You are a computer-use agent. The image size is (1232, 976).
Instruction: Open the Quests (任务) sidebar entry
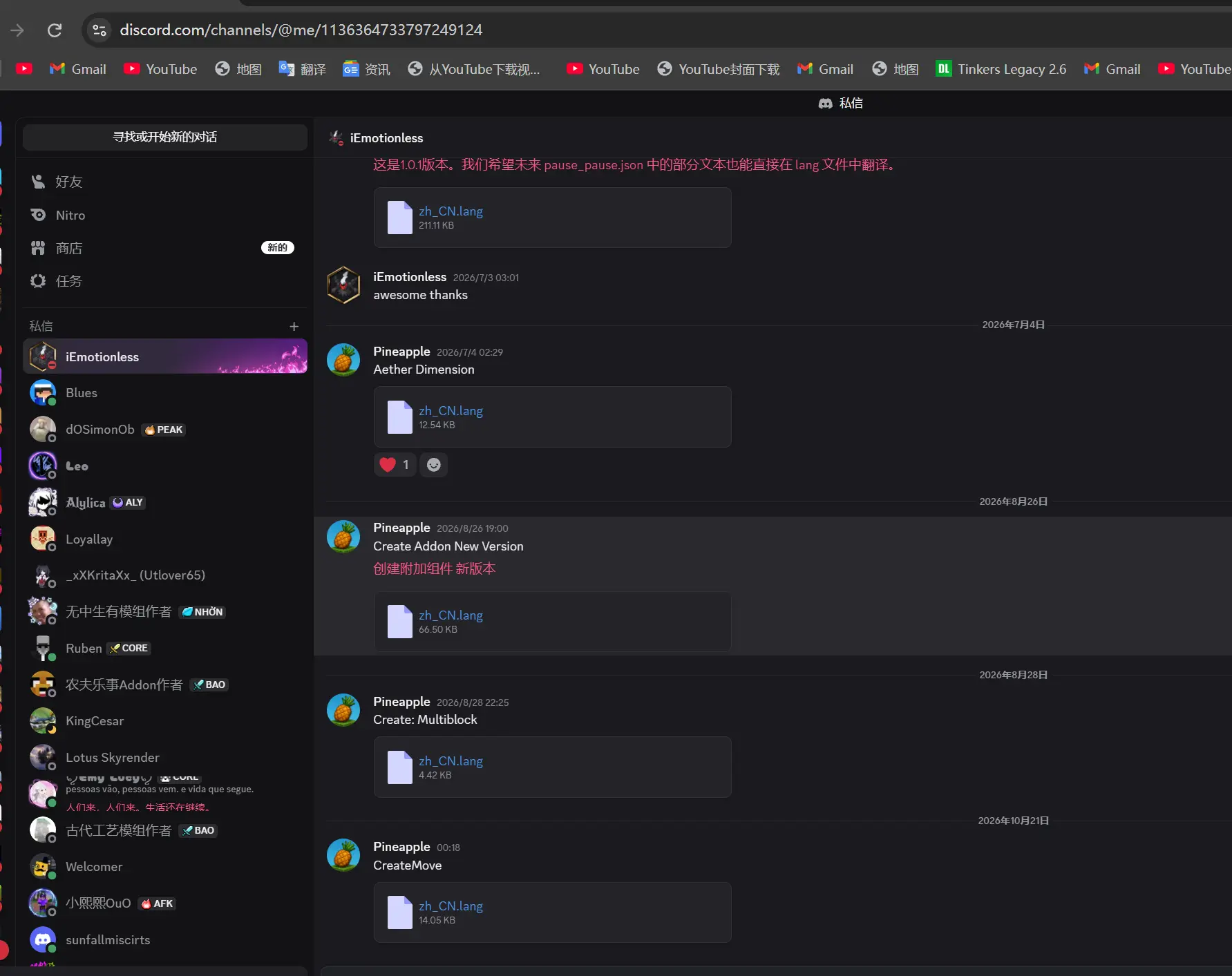[x=164, y=281]
